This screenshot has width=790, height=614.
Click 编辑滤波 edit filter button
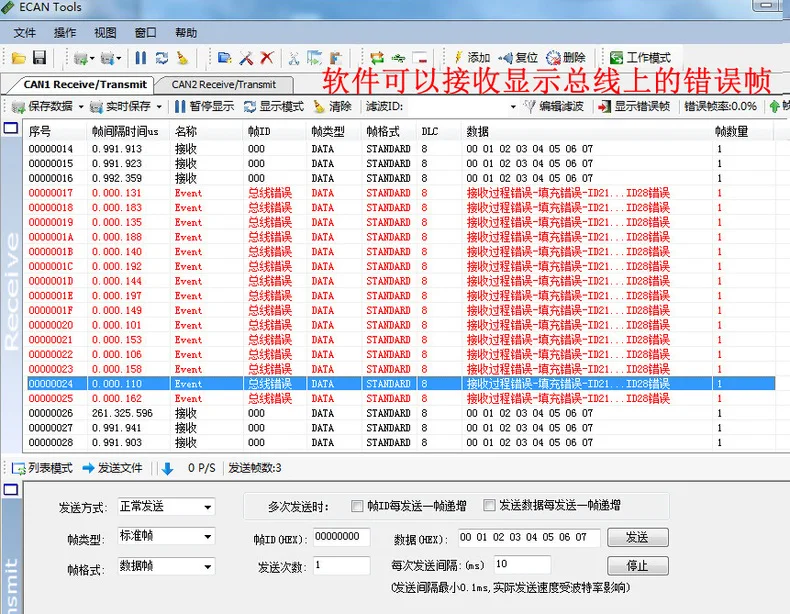(x=554, y=106)
